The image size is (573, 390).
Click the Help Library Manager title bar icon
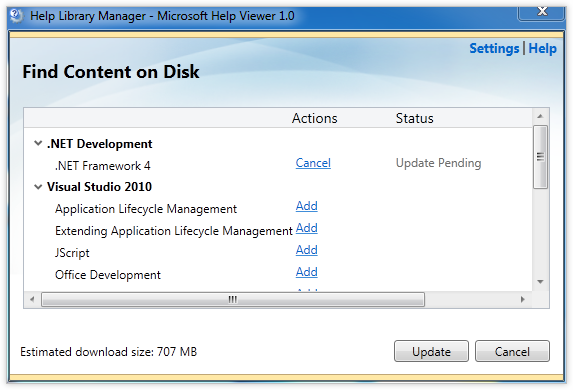tap(16, 16)
